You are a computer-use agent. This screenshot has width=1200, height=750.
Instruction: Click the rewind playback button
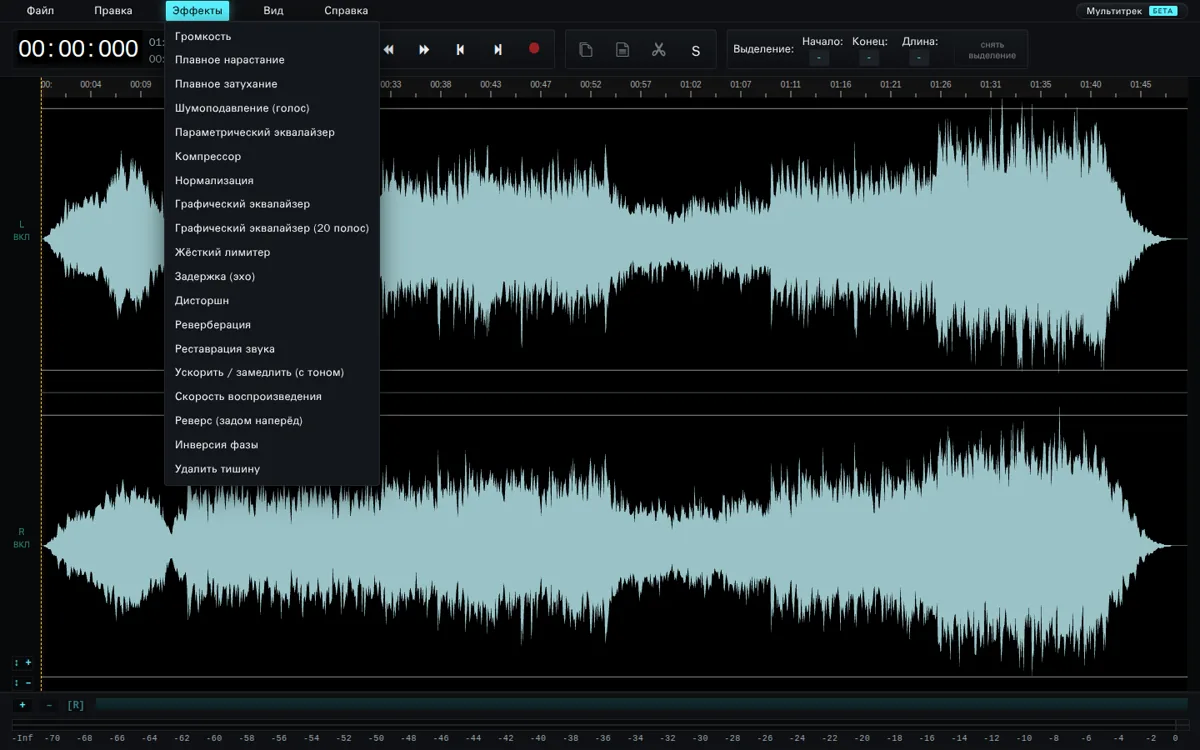coord(389,49)
